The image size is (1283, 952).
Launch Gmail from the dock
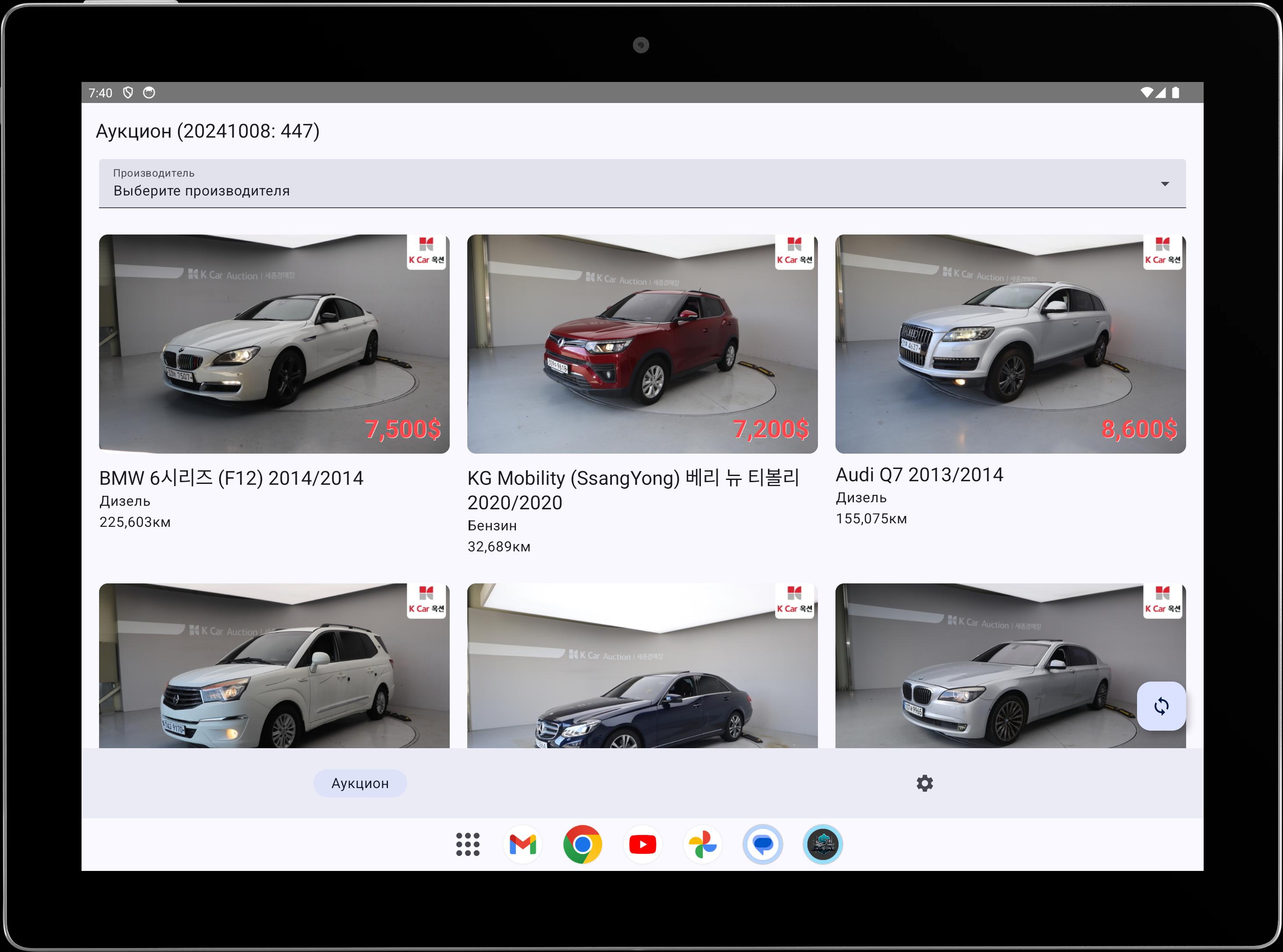pyautogui.click(x=522, y=844)
